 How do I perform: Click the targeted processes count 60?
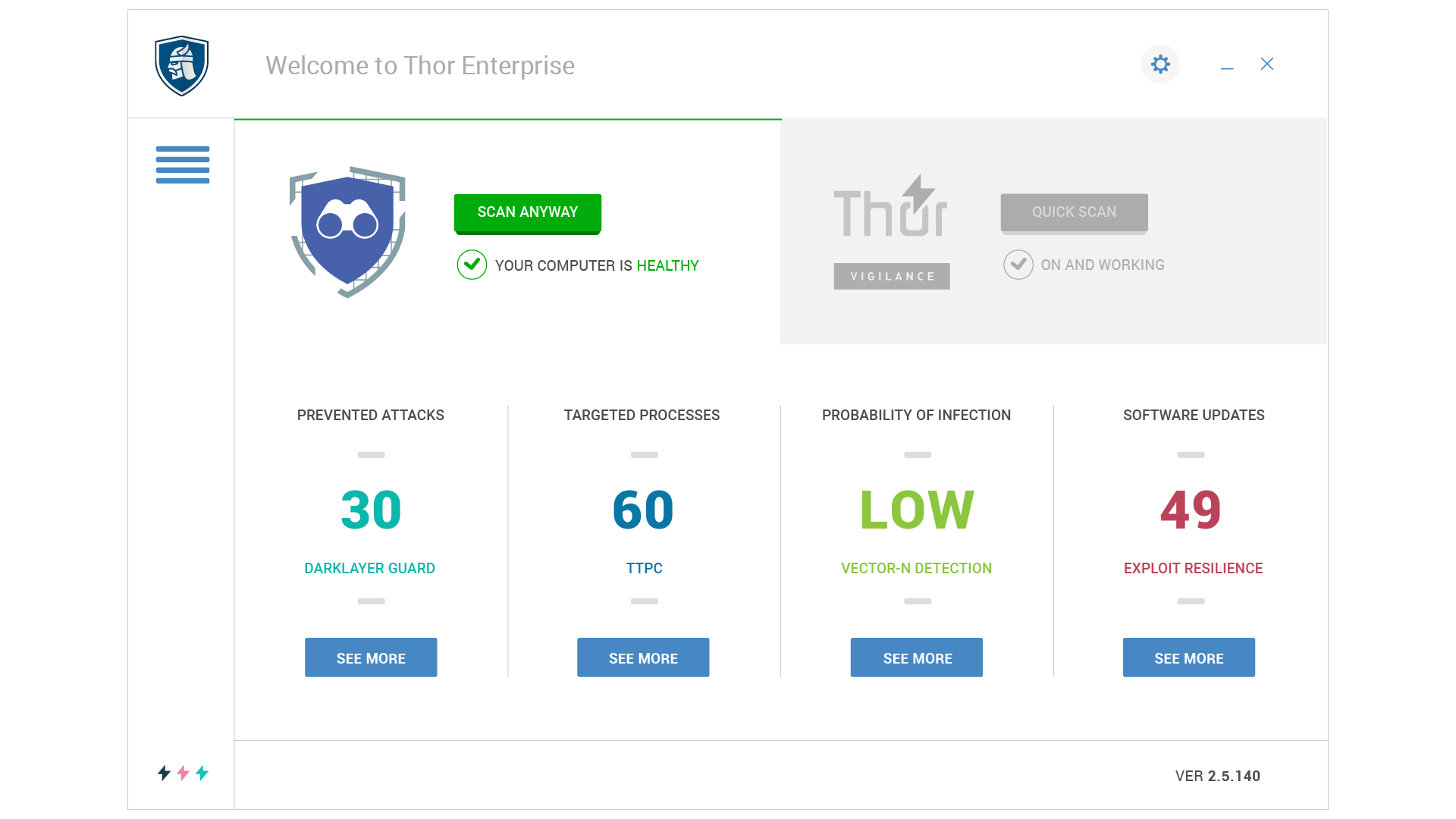[643, 510]
